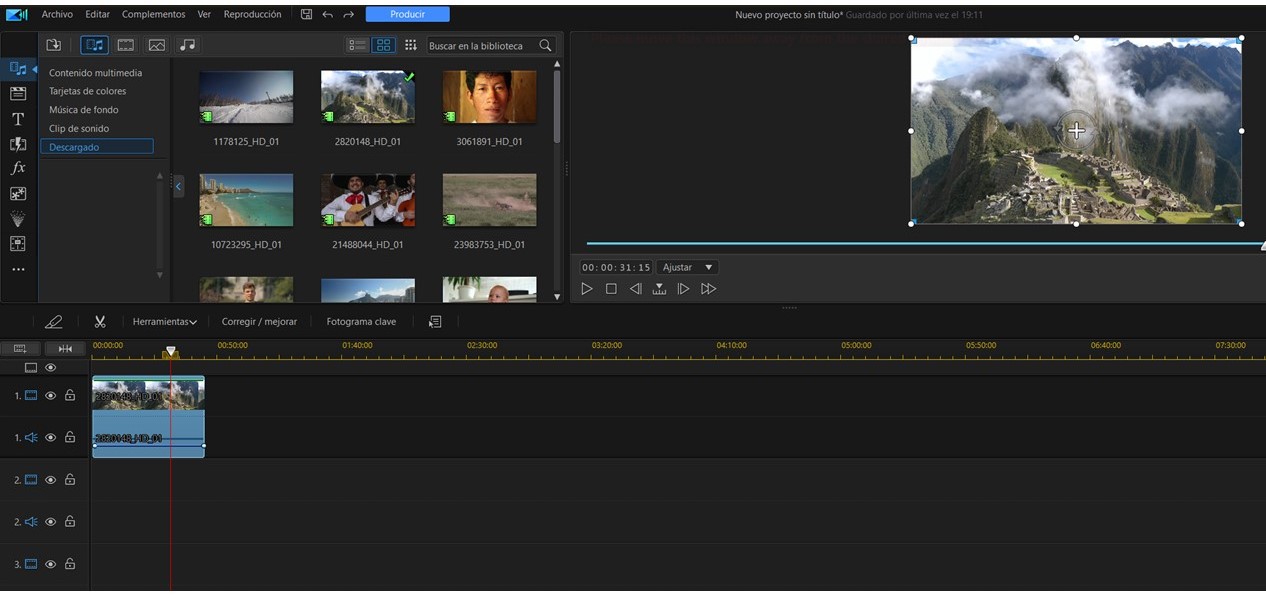The width and height of the screenshot is (1266, 598).
Task: Select the 21488044_HD_01 mariachi thumbnail
Action: click(x=368, y=200)
